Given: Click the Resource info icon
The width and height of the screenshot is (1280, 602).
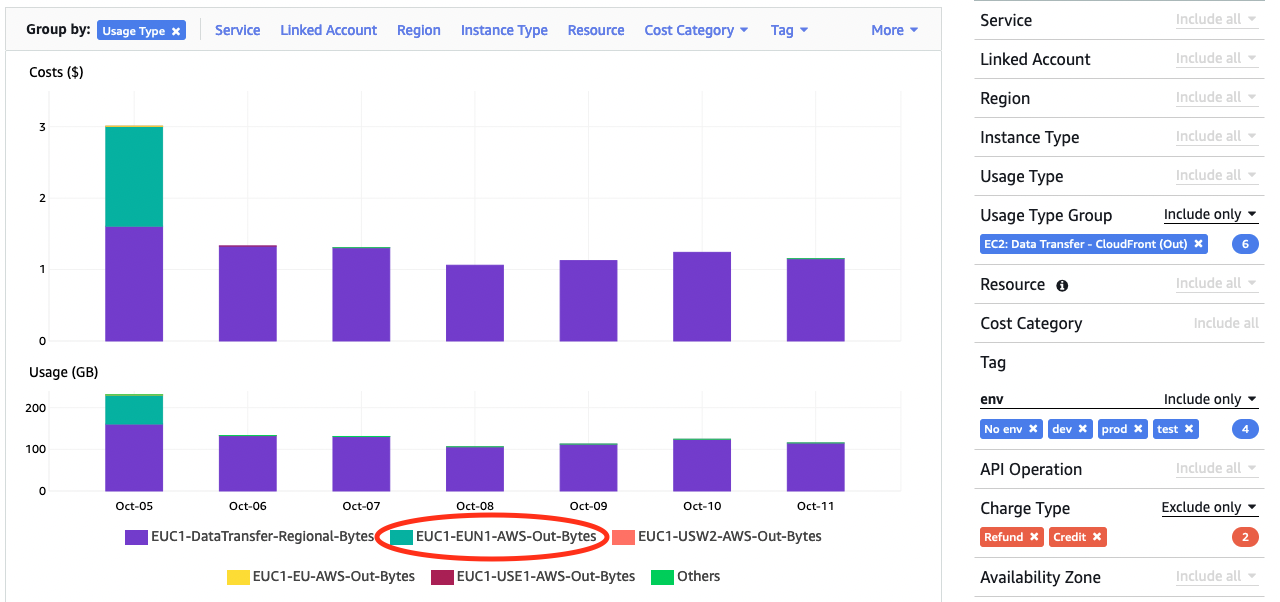Looking at the screenshot, I should pos(1062,285).
